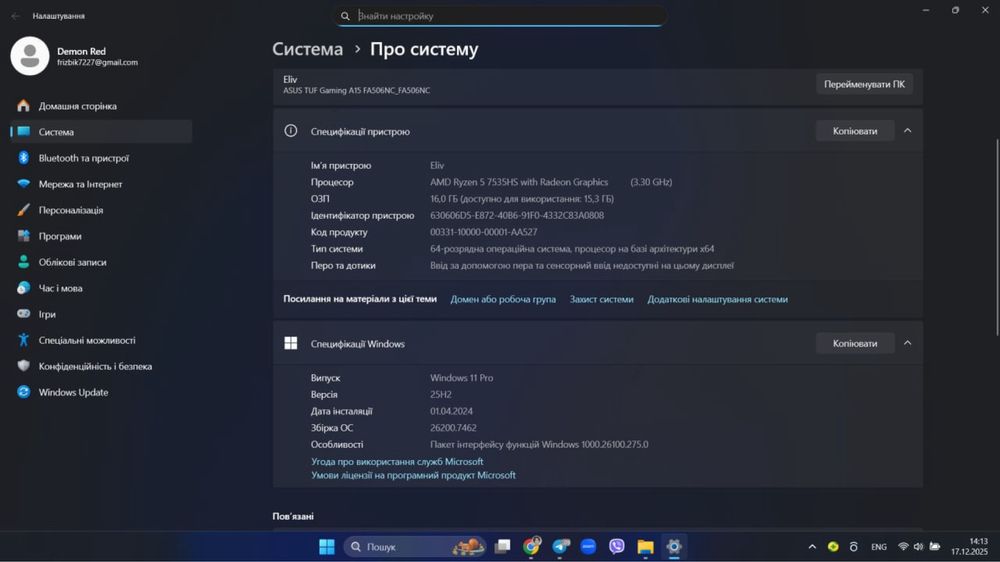1000x562 pixels.
Task: Open File Explorer from the taskbar
Action: click(645, 547)
